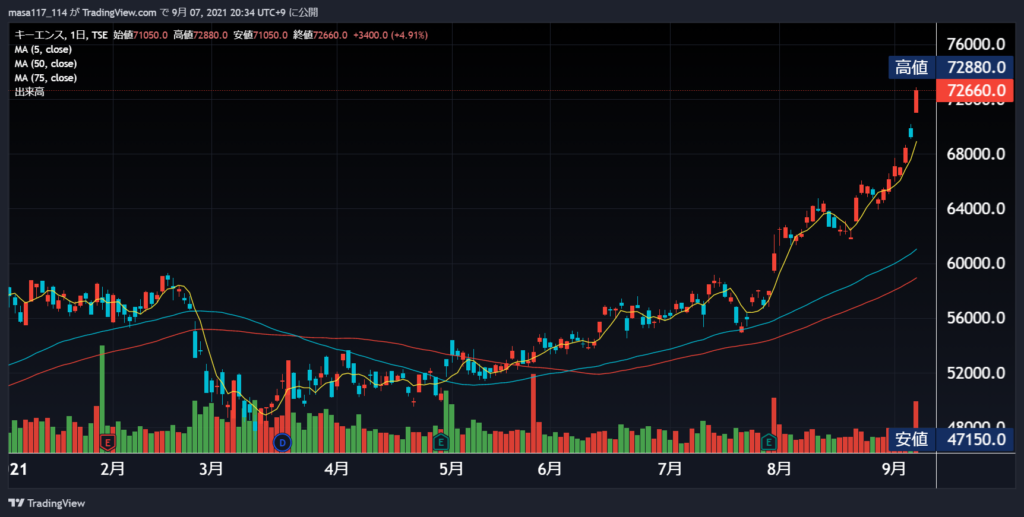Image resolution: width=1024 pixels, height=517 pixels.
Task: Click the tall red volume bar before June
Action: click(534, 413)
